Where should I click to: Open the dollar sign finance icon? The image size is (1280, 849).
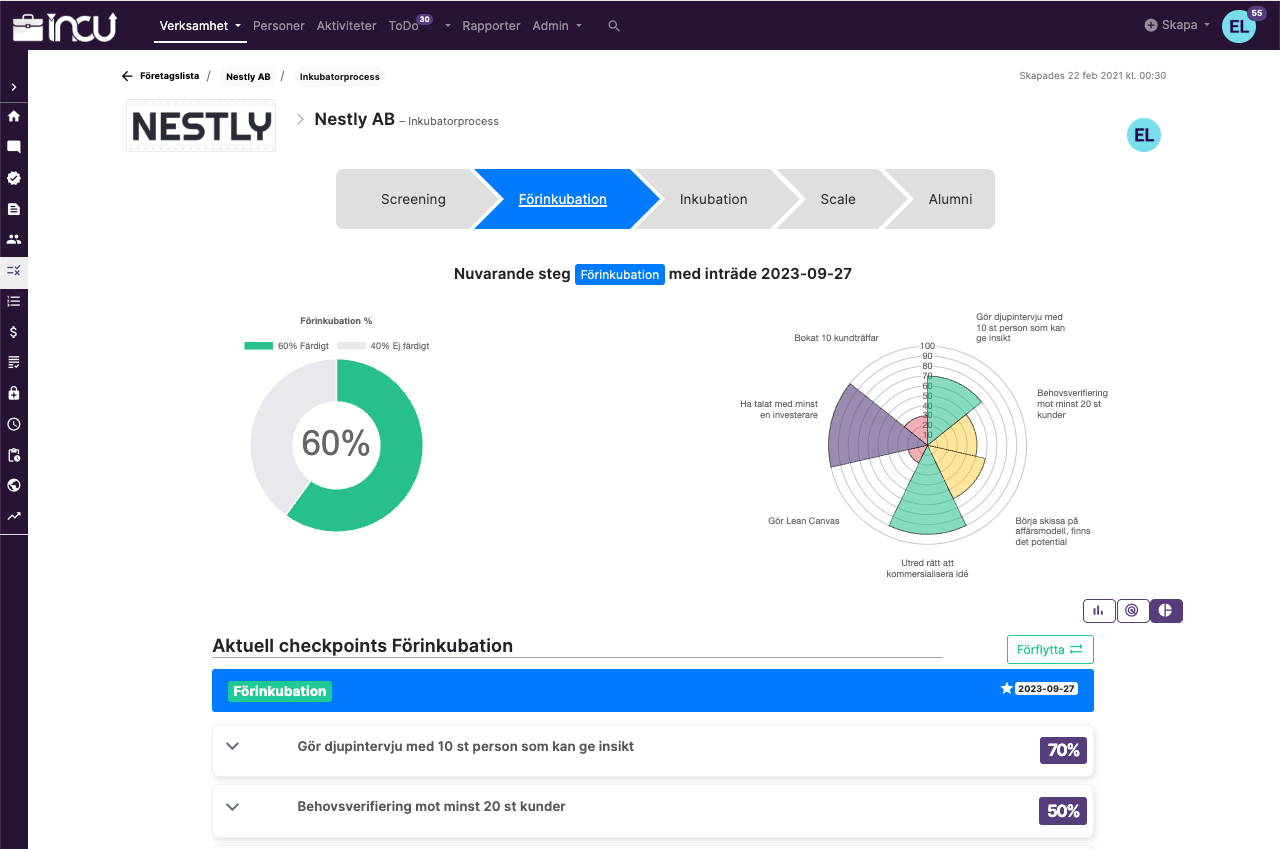pos(14,332)
